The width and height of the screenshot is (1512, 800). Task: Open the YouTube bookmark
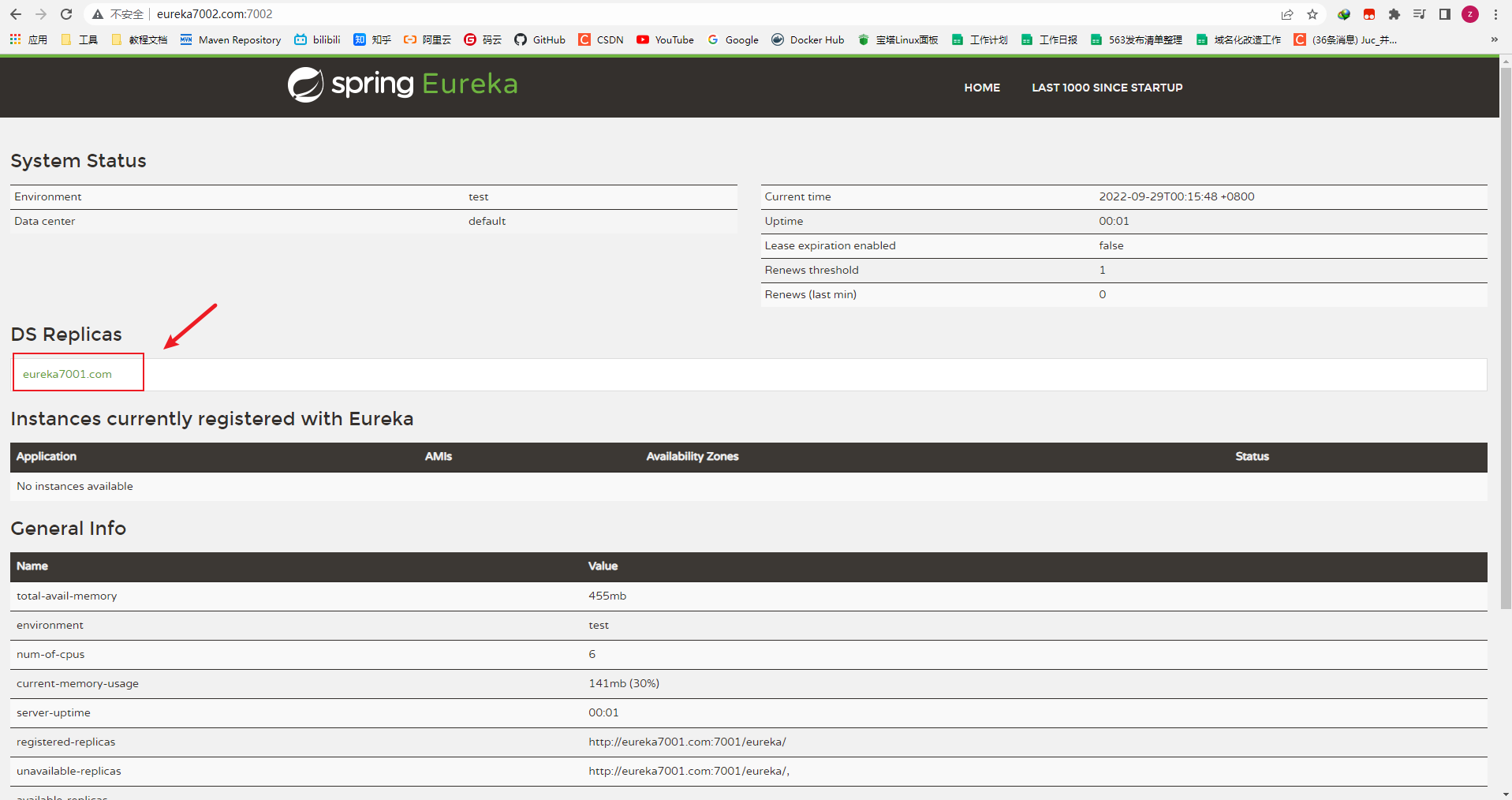666,39
